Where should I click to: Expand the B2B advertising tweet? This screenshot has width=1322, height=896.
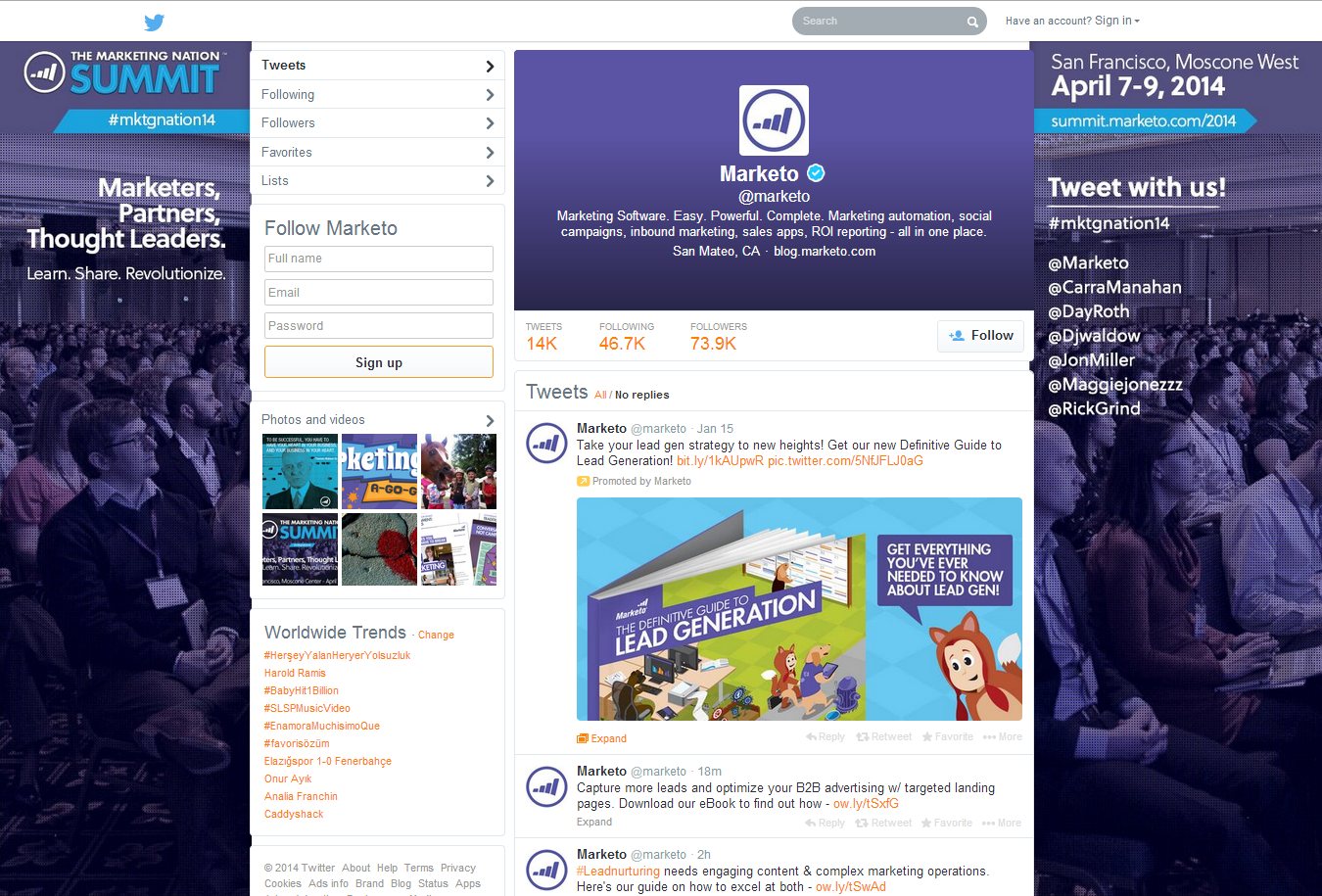pyautogui.click(x=594, y=823)
